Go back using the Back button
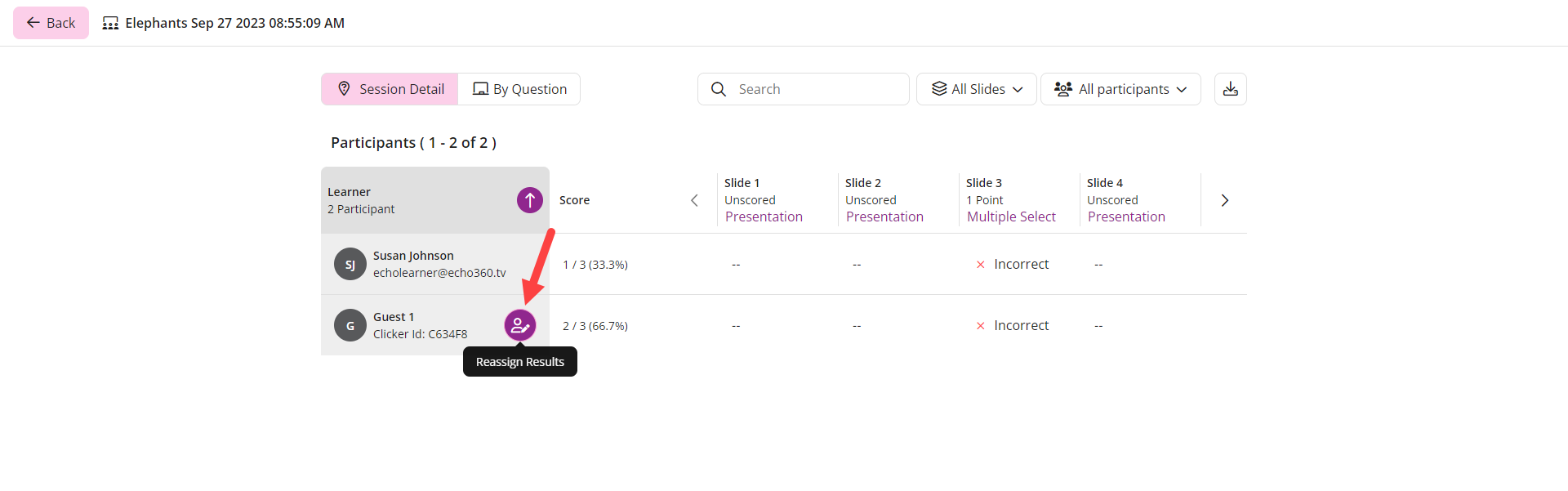Image resolution: width=1568 pixels, height=491 pixels. click(x=51, y=23)
